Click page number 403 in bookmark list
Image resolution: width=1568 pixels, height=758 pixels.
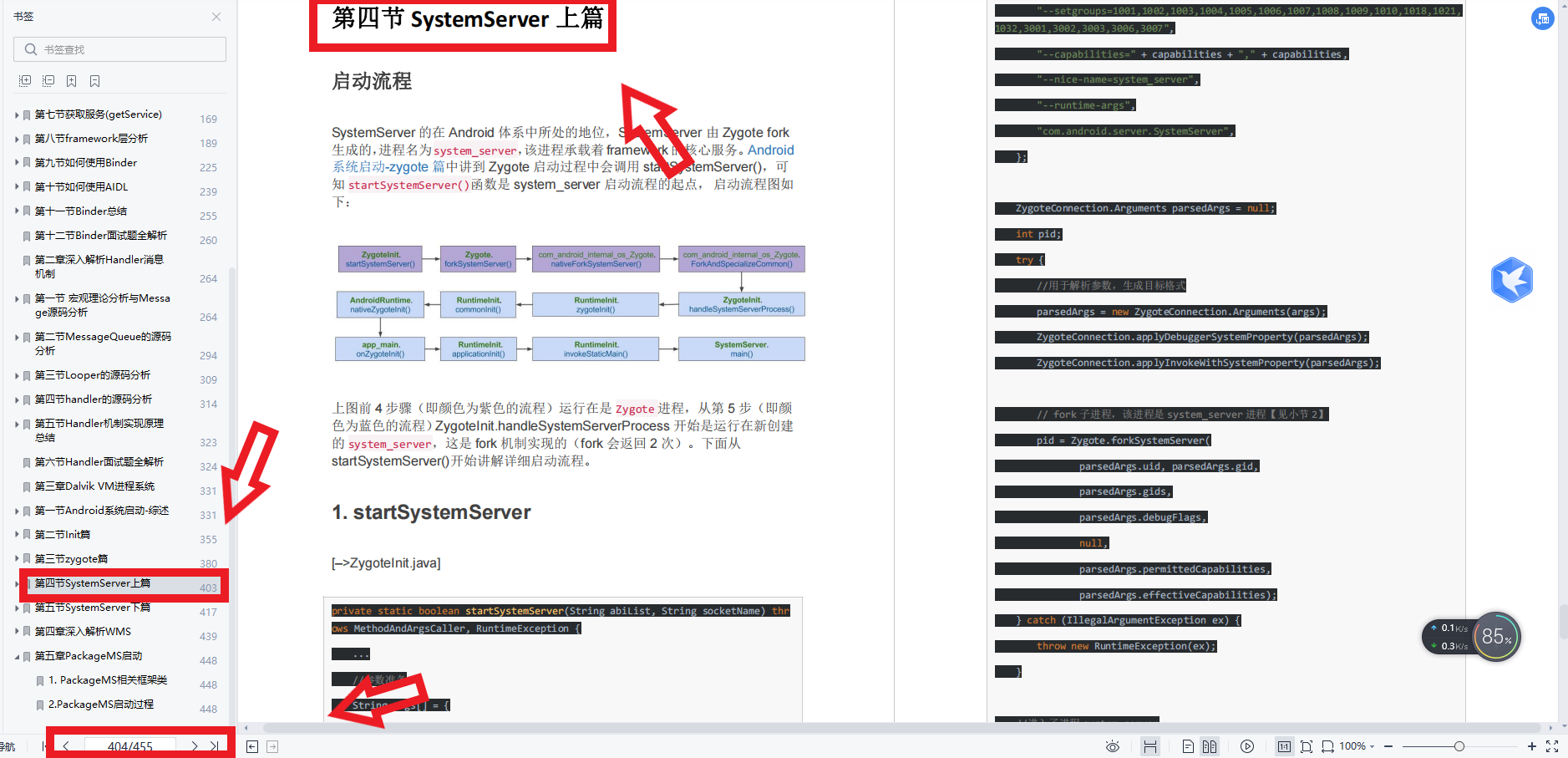pos(208,588)
